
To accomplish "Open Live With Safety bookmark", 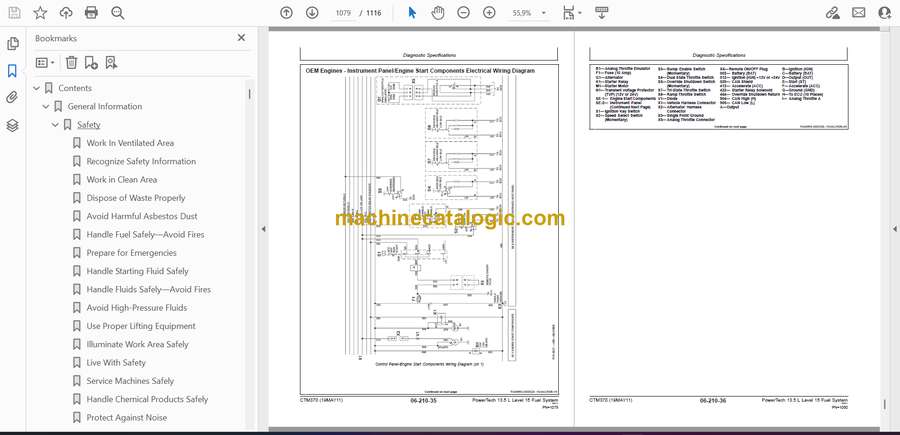I will (x=116, y=363).
